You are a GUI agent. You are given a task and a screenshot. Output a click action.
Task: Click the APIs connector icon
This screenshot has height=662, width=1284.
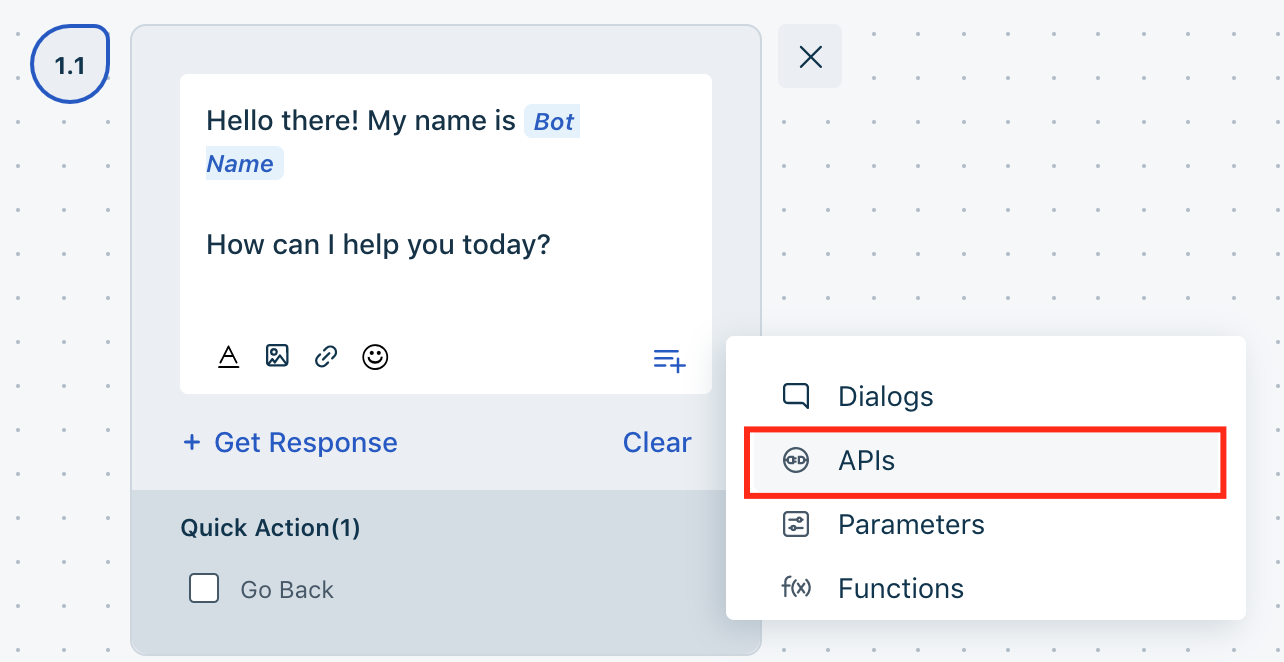tap(797, 460)
